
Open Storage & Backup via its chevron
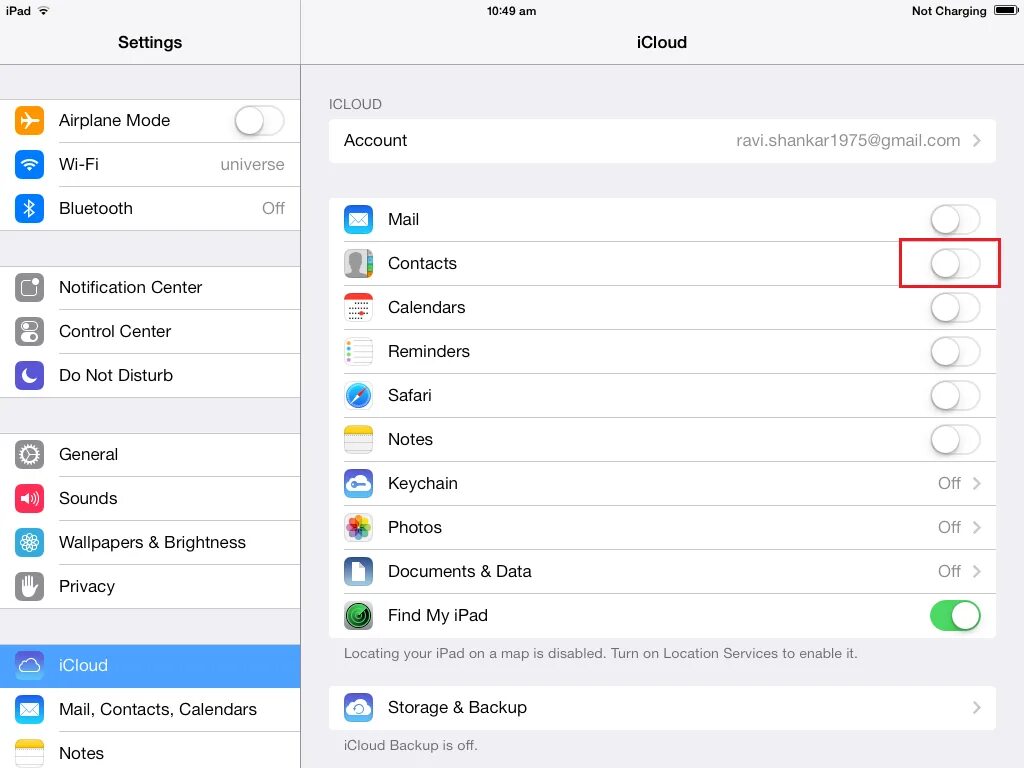click(x=977, y=708)
